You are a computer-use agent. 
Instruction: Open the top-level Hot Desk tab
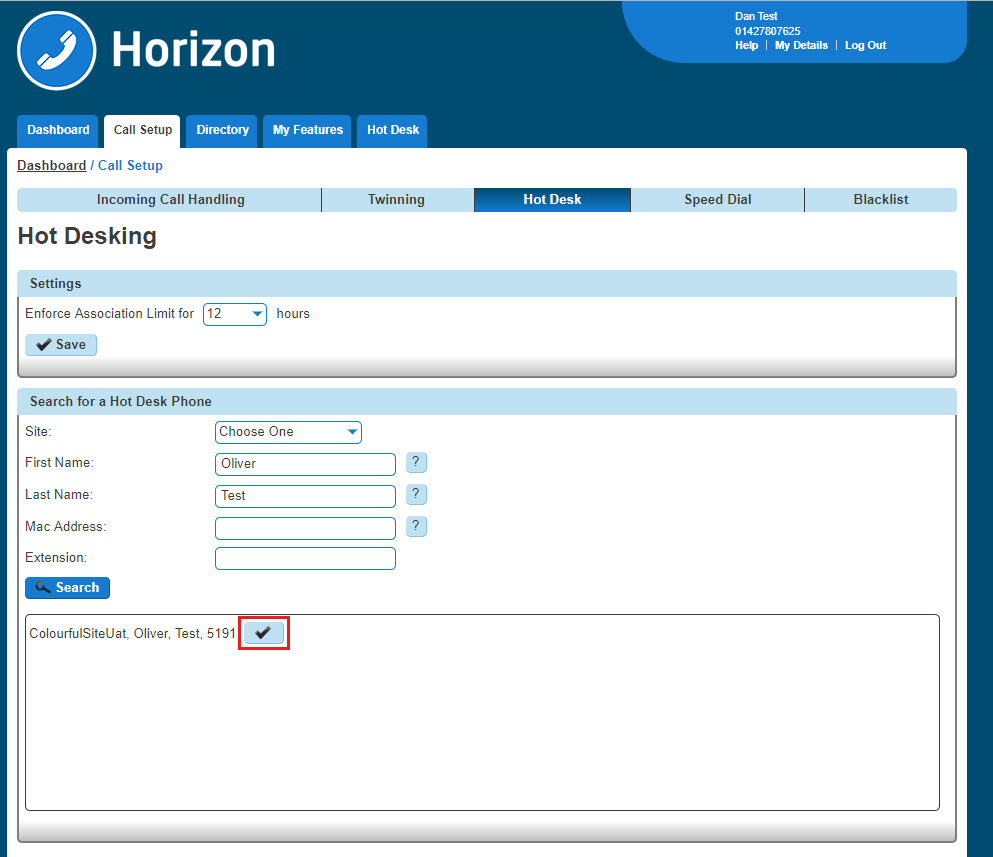click(393, 130)
